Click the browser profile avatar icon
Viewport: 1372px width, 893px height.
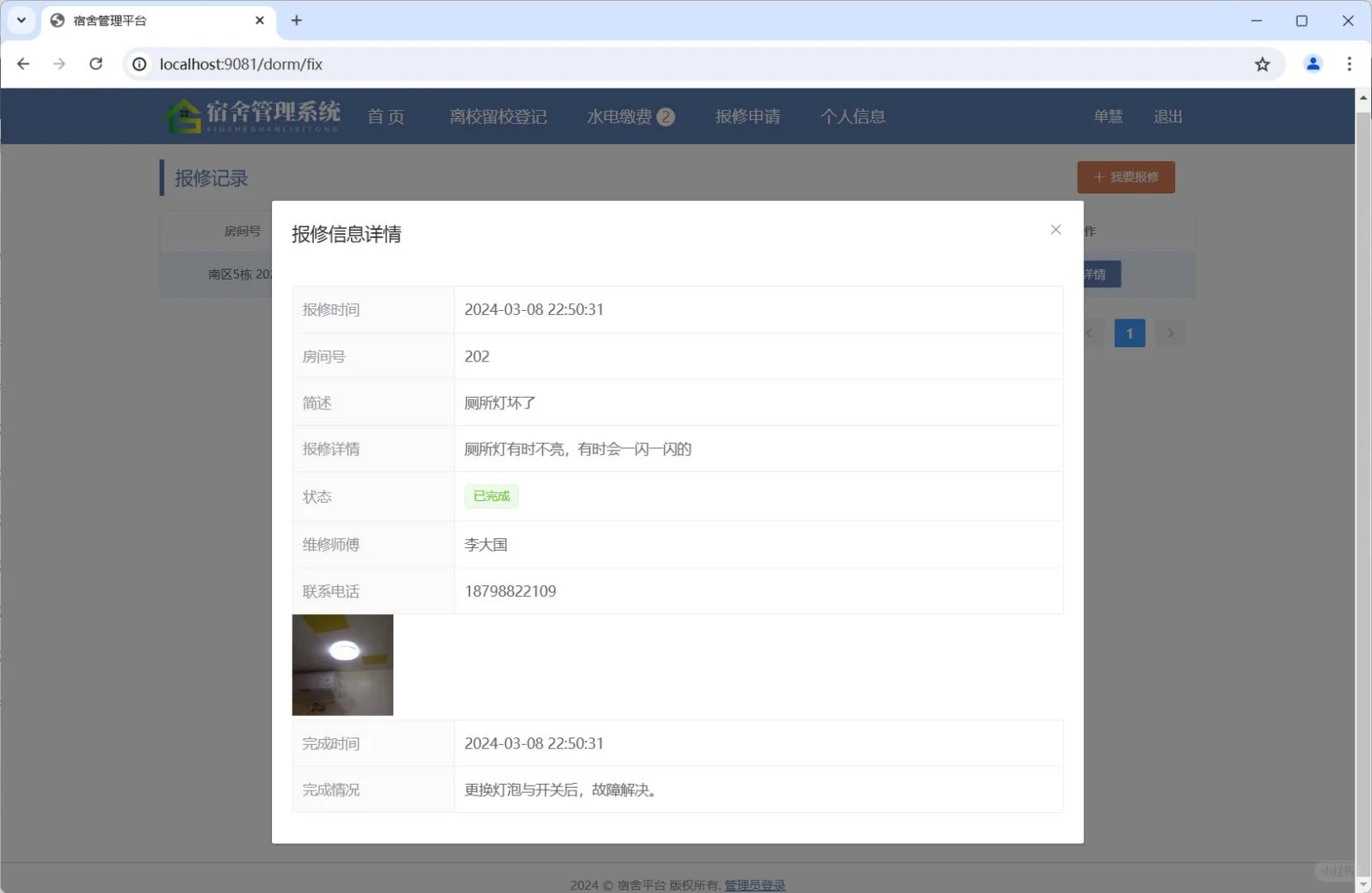pyautogui.click(x=1312, y=64)
